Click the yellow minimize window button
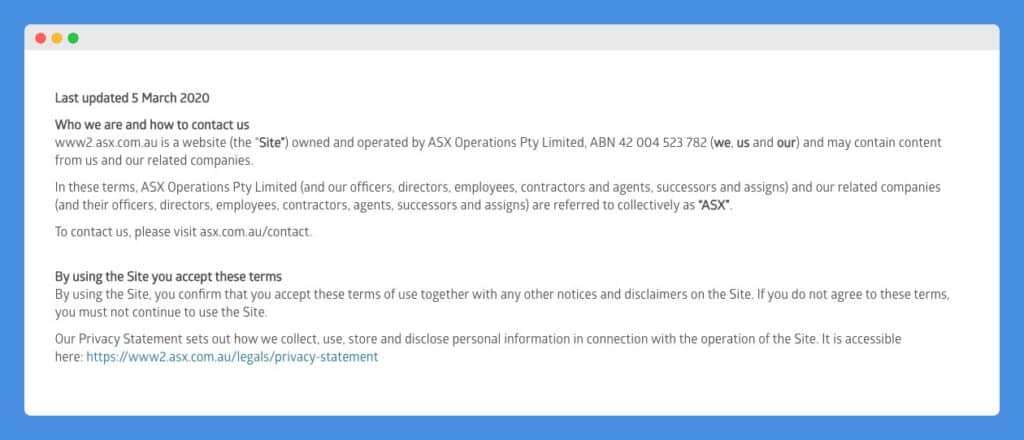The width and height of the screenshot is (1024, 440). click(57, 39)
